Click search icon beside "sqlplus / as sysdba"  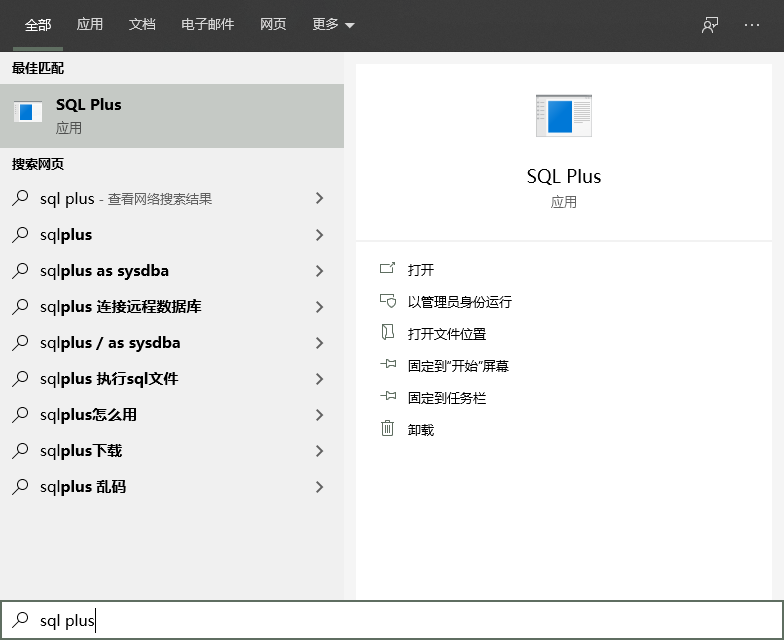pyautogui.click(x=20, y=342)
